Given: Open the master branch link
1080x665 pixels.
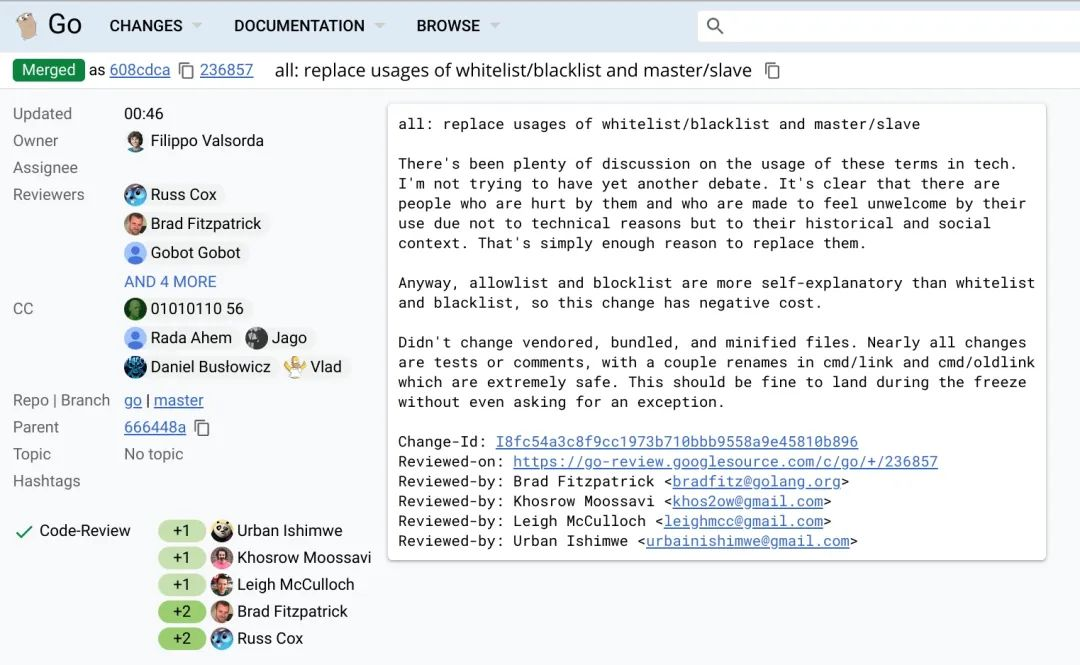Looking at the screenshot, I should point(178,400).
